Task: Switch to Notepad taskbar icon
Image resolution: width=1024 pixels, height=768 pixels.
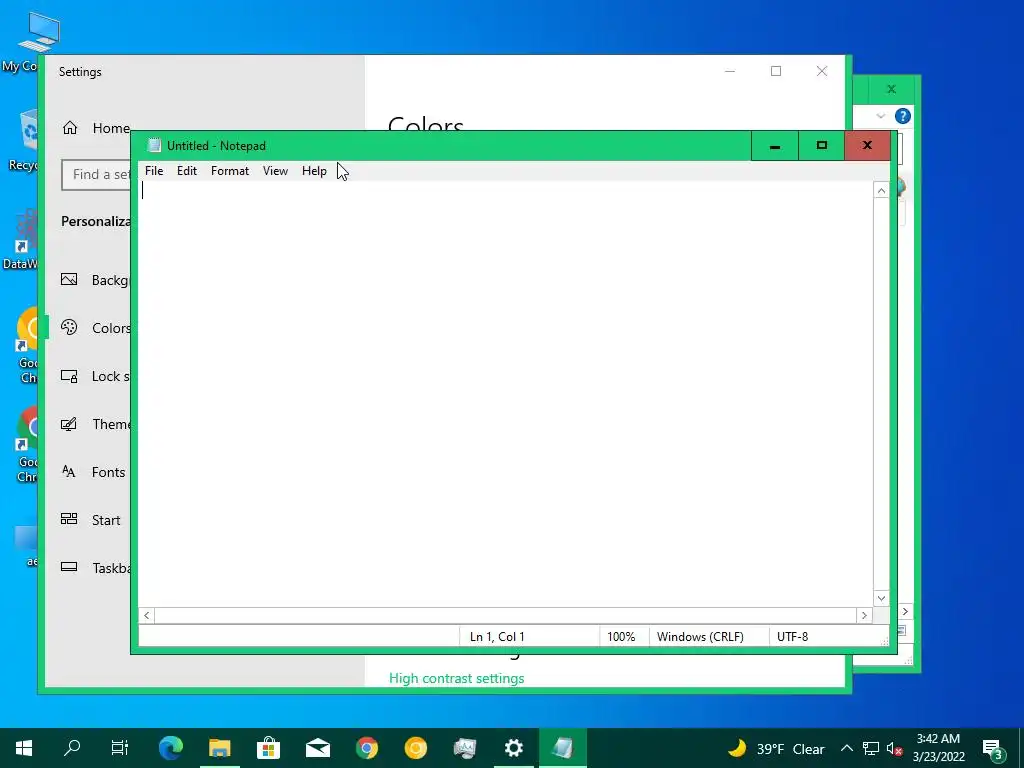Action: (563, 748)
